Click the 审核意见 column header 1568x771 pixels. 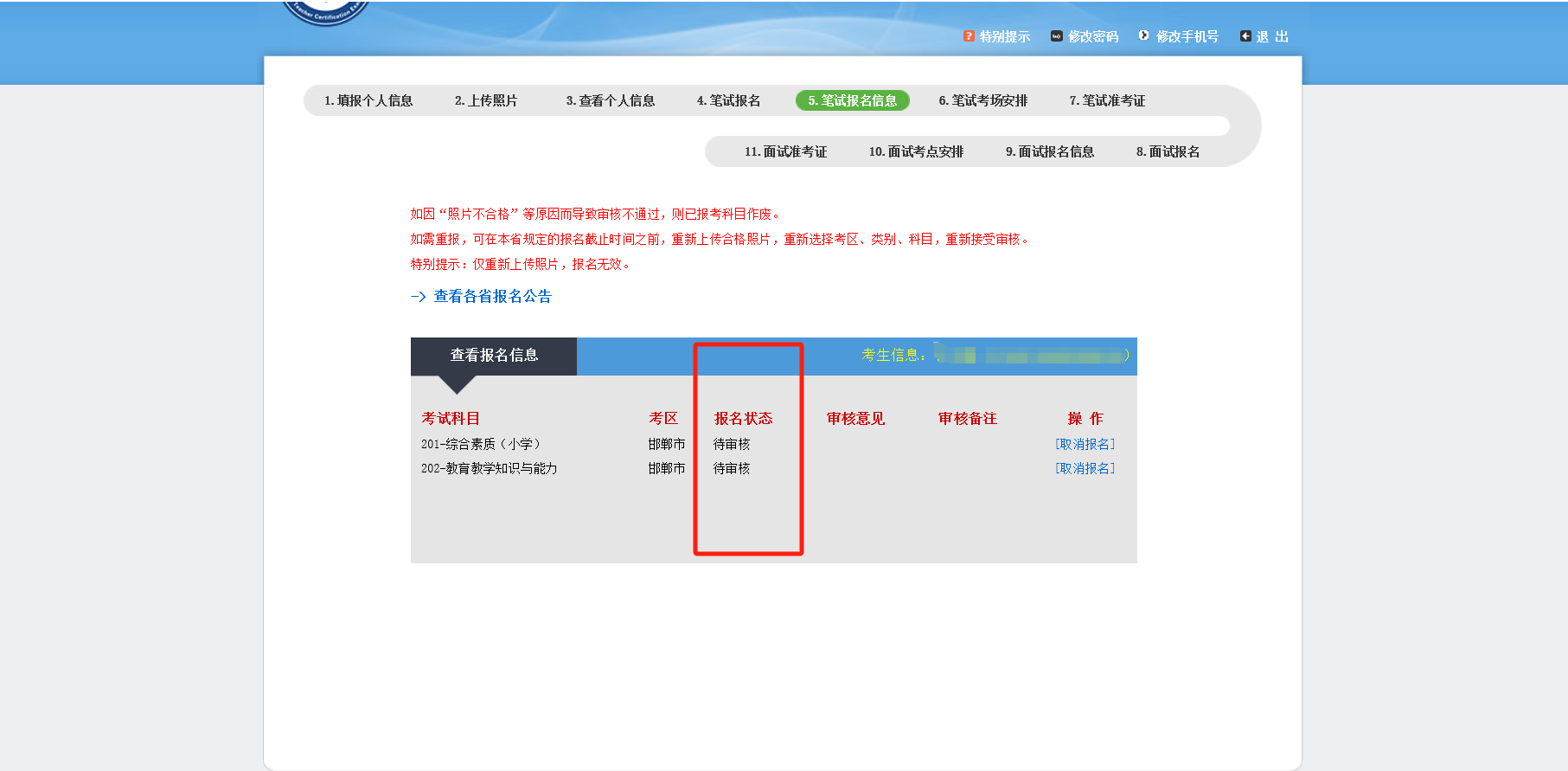point(855,418)
